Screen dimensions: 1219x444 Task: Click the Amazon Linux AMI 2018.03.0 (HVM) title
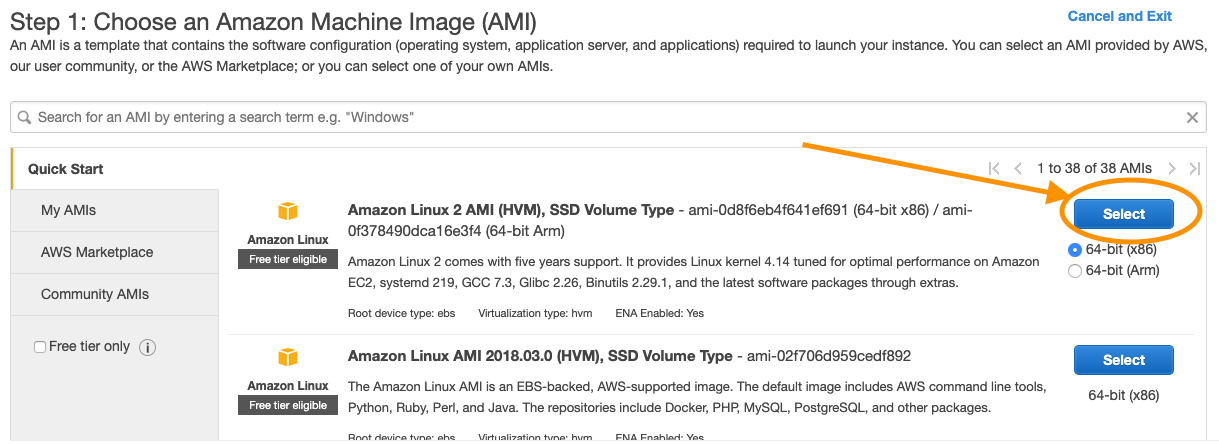click(x=540, y=356)
